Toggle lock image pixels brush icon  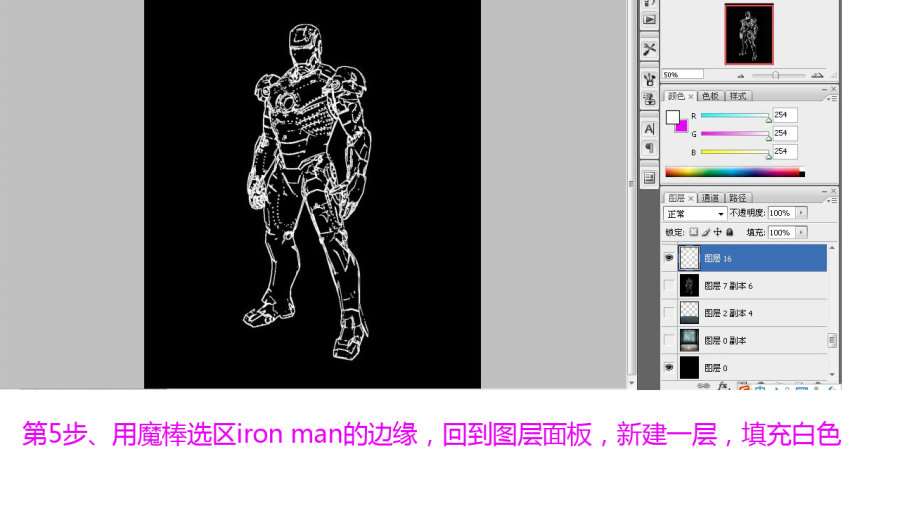(705, 232)
